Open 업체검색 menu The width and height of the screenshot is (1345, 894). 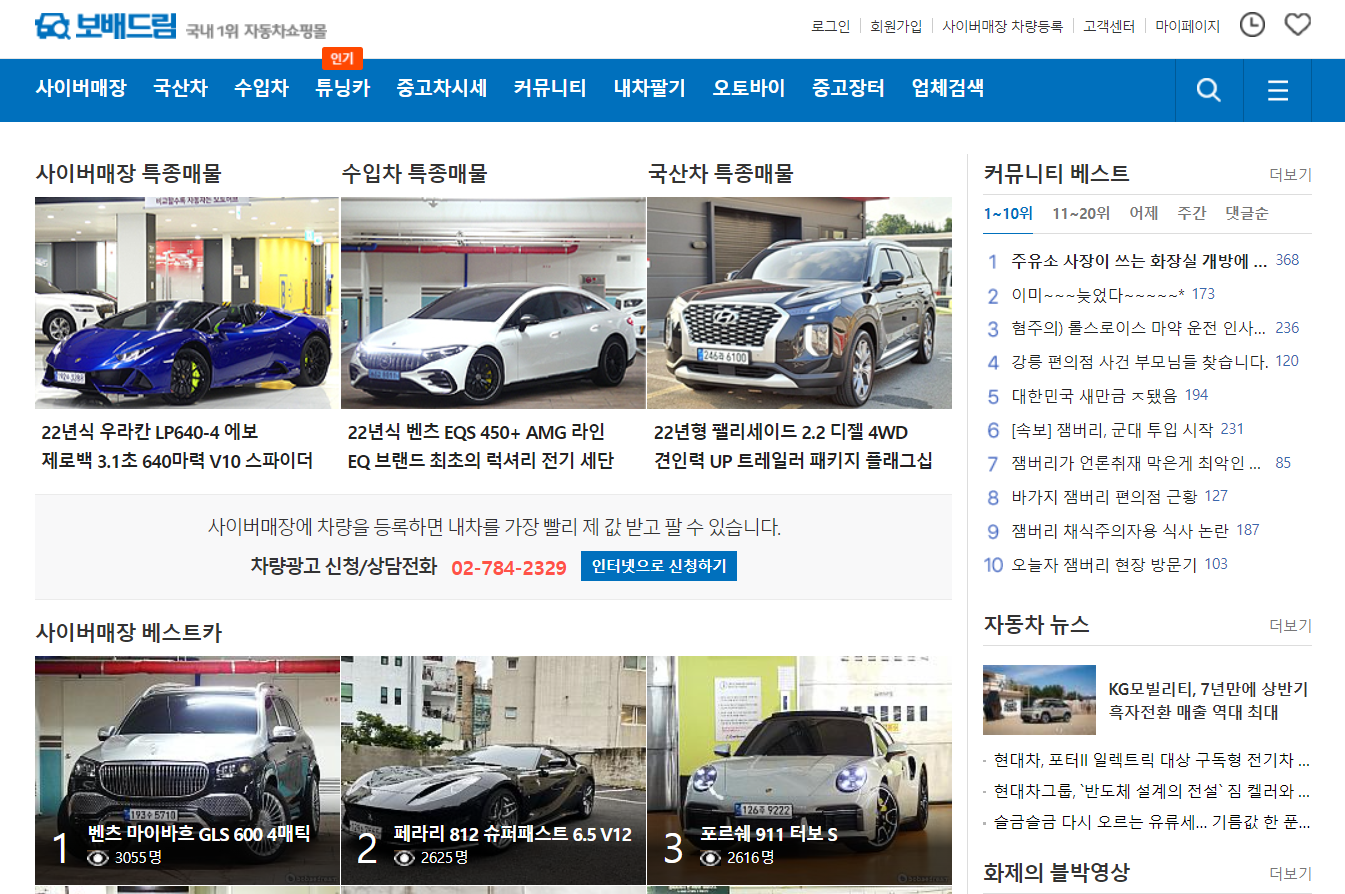[x=948, y=88]
